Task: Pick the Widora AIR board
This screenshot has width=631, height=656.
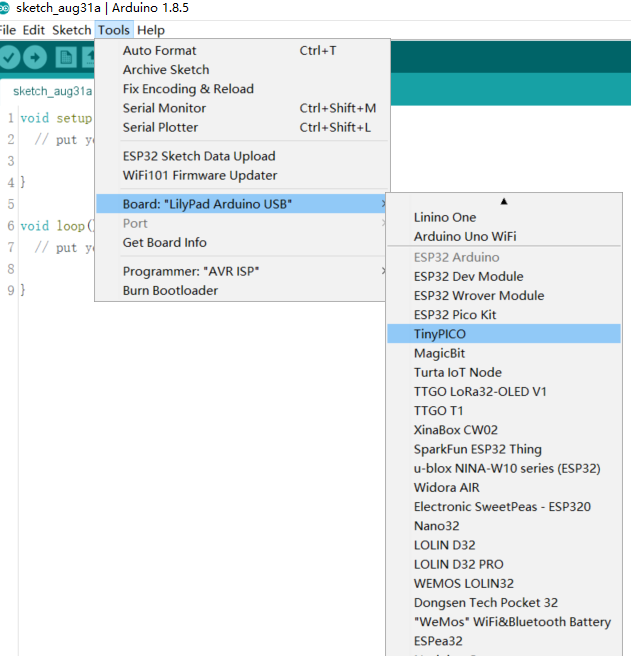Action: click(504, 487)
